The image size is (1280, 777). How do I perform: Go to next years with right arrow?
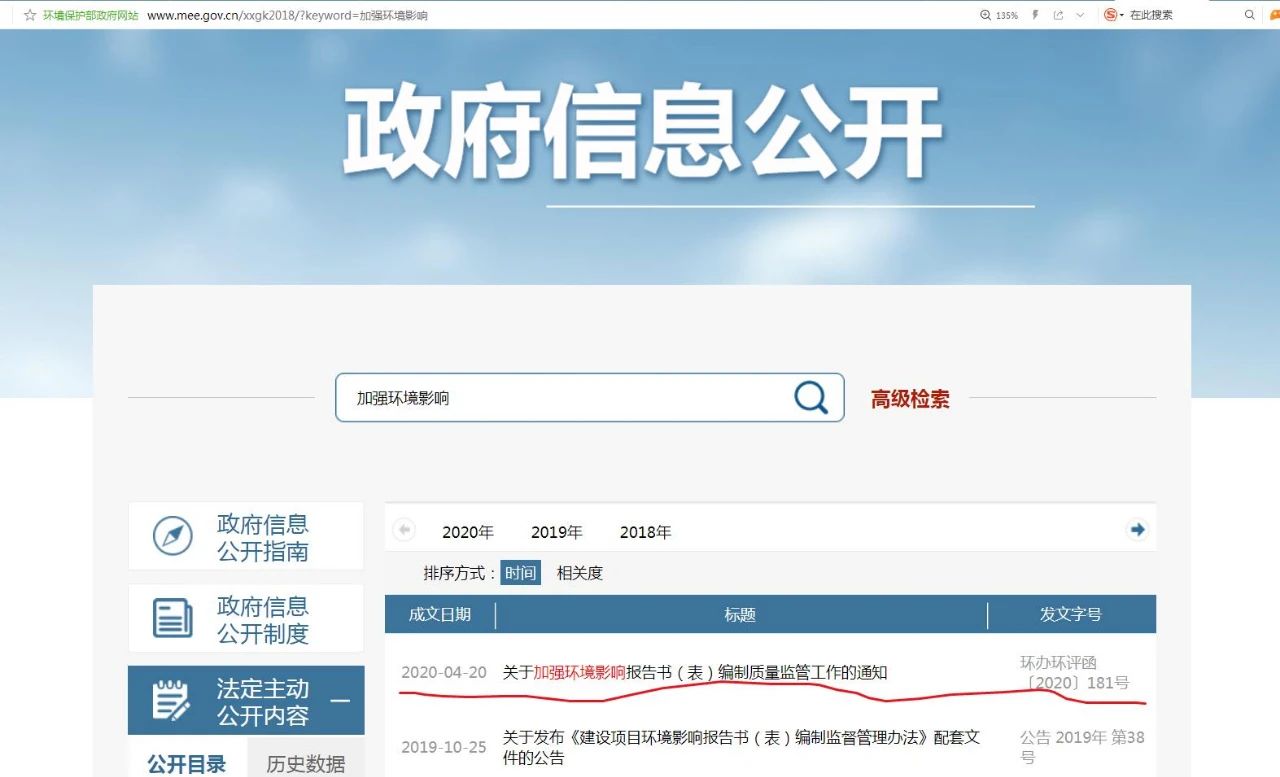point(1136,530)
